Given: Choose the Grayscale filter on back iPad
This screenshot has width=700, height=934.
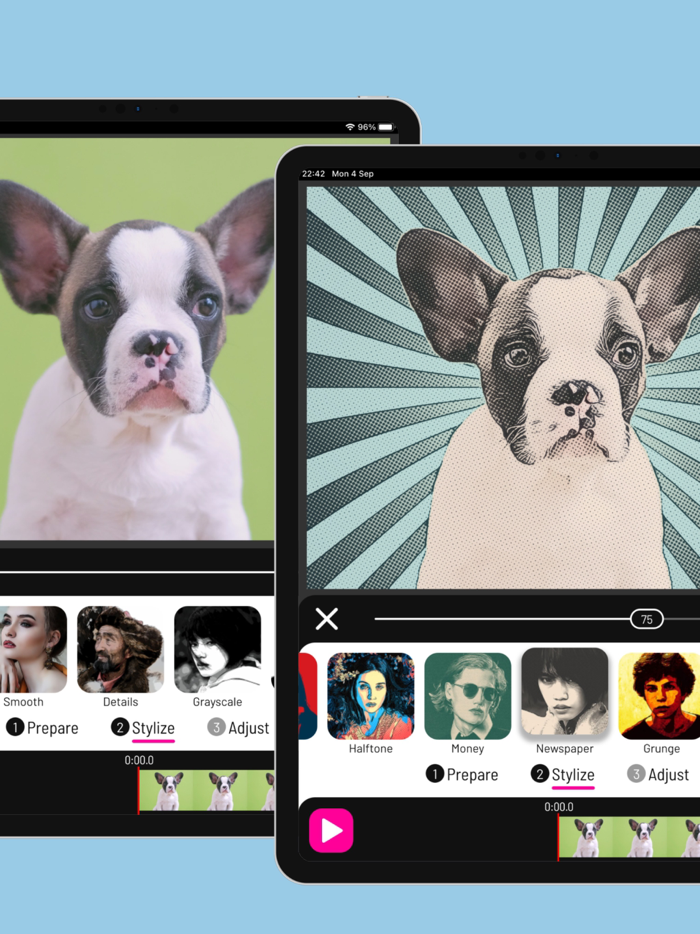Looking at the screenshot, I should coord(217,649).
